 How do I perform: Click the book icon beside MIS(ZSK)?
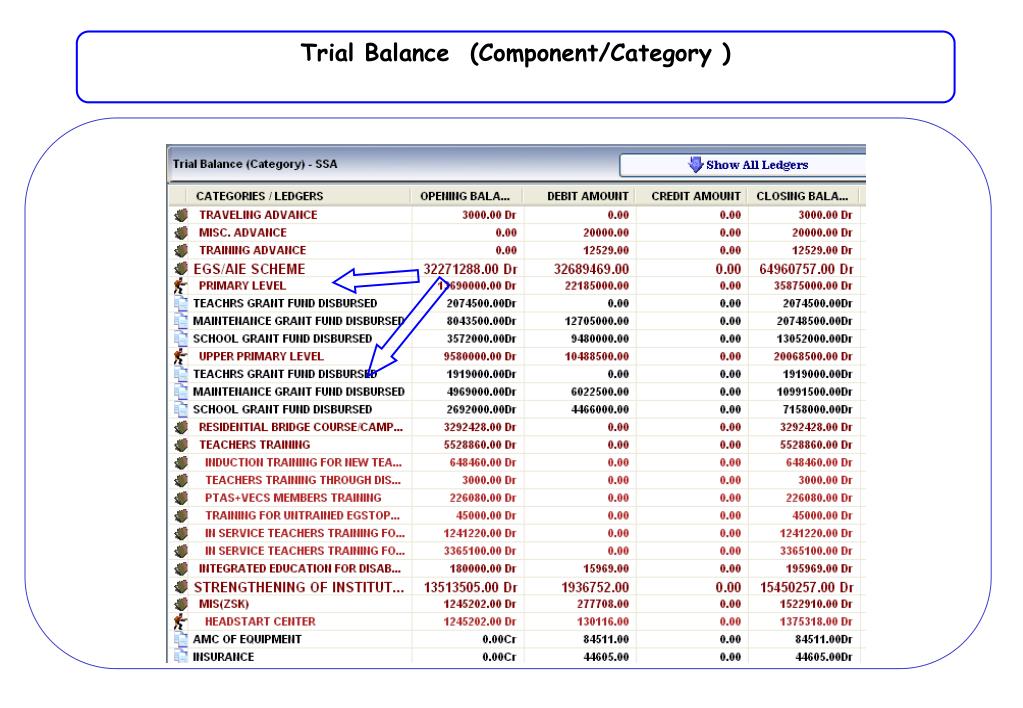click(x=181, y=604)
